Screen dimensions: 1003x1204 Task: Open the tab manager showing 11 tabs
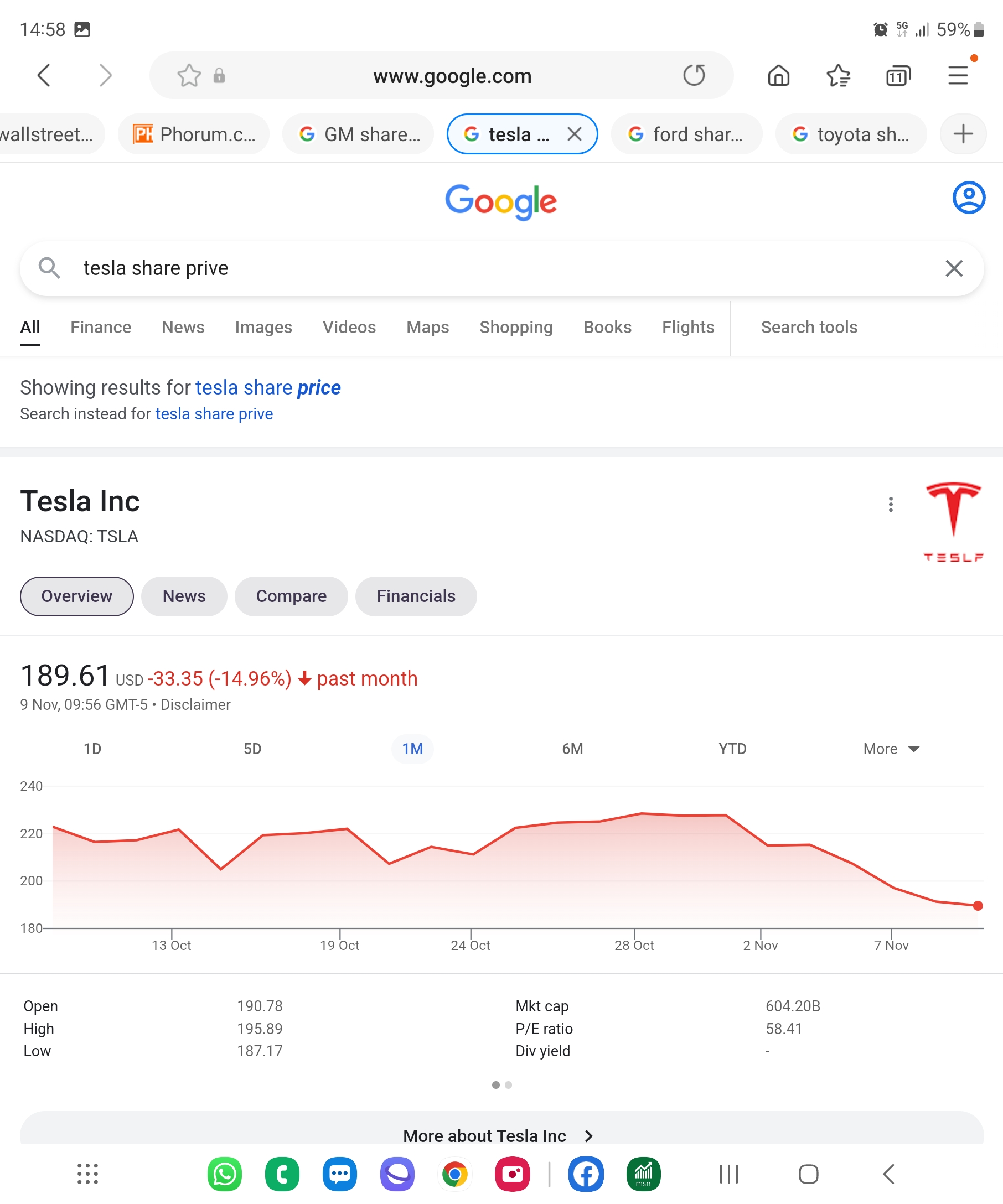pos(897,75)
